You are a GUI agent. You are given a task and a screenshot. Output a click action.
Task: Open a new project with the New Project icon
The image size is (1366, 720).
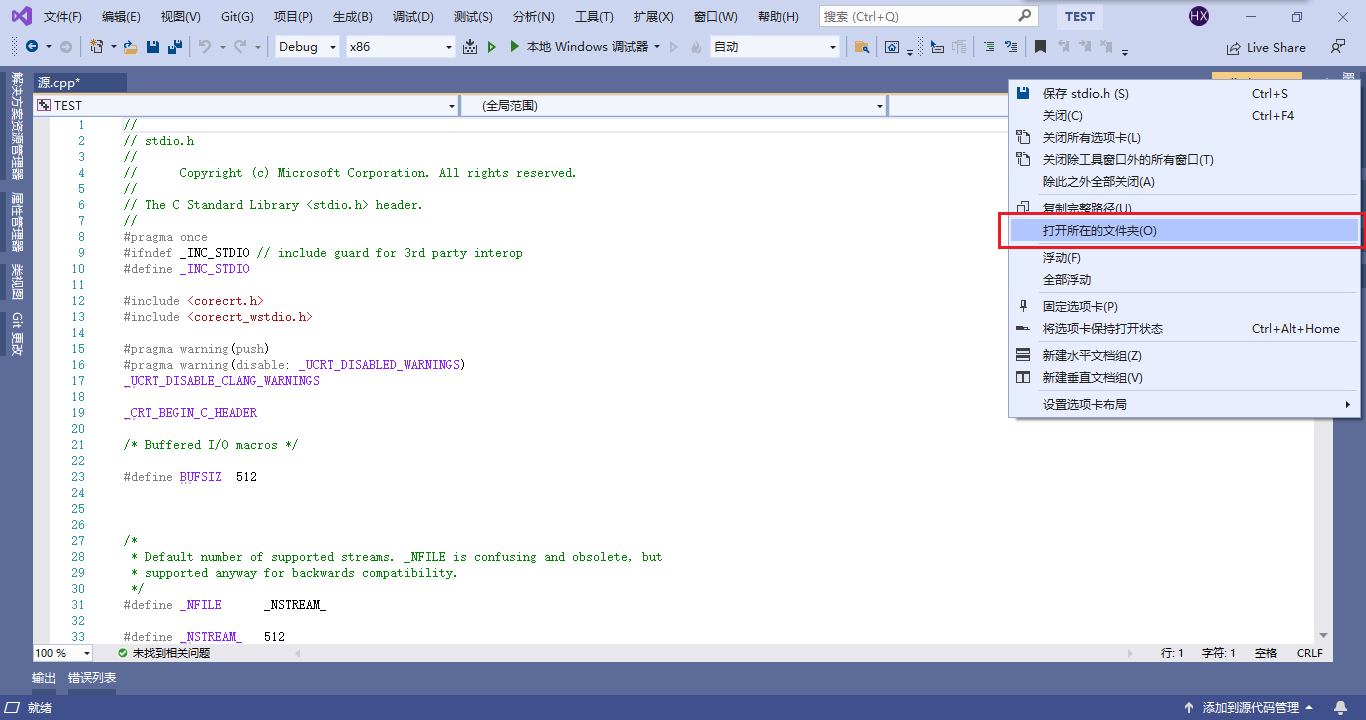coord(97,47)
